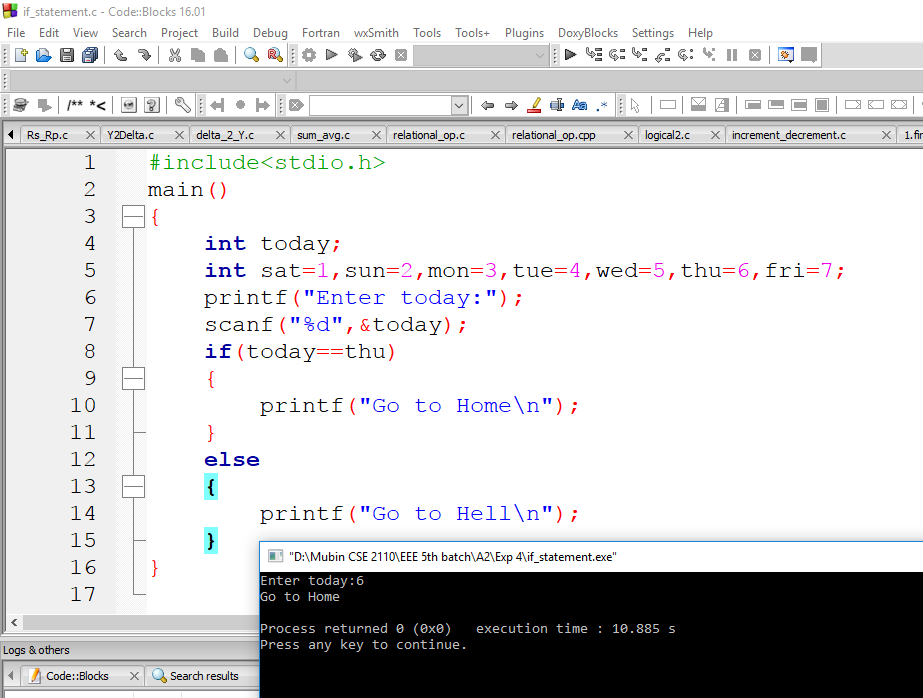Build the project using the gear icon
The width and height of the screenshot is (923, 698).
point(308,56)
